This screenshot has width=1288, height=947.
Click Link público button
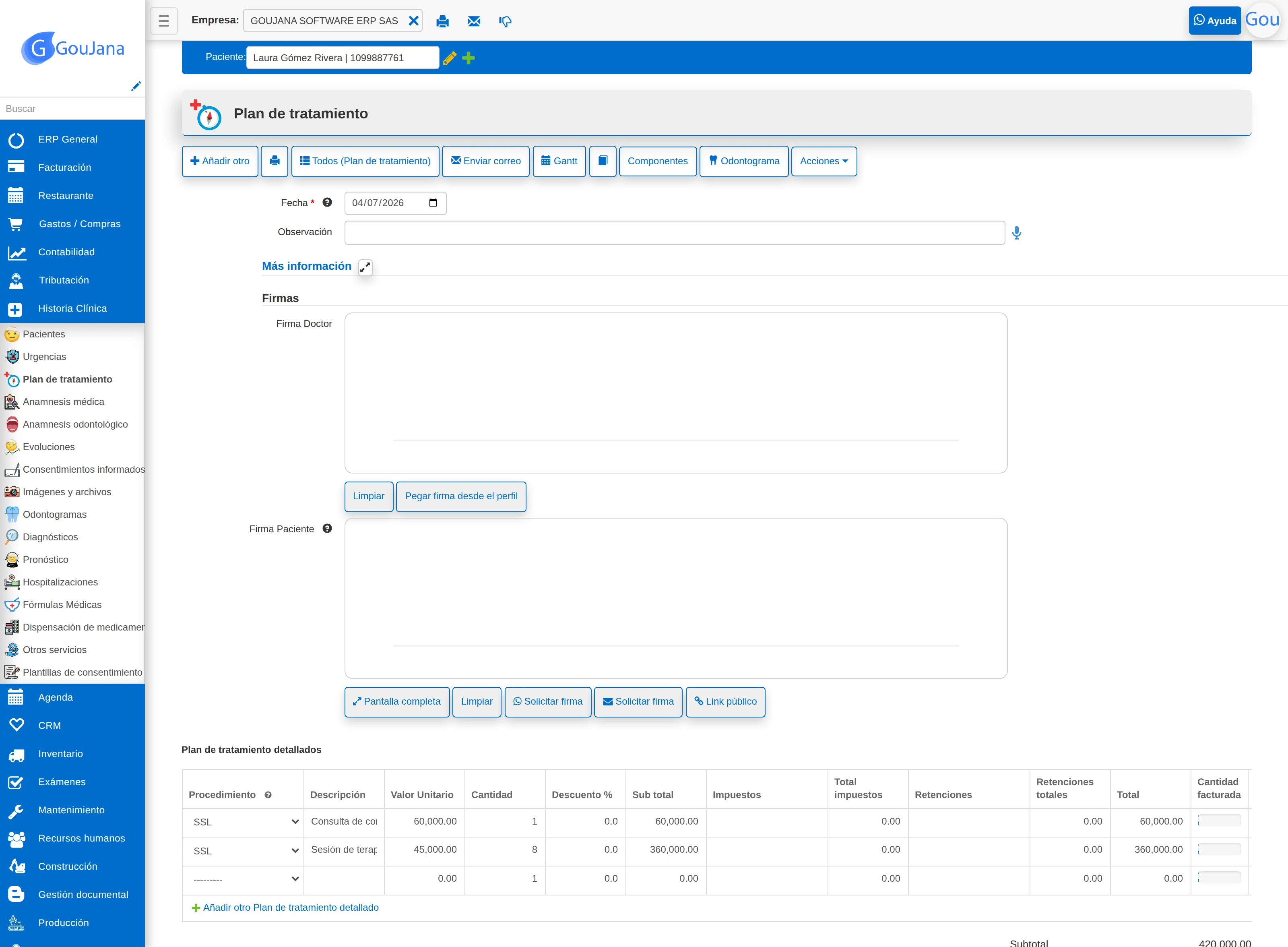click(x=725, y=702)
